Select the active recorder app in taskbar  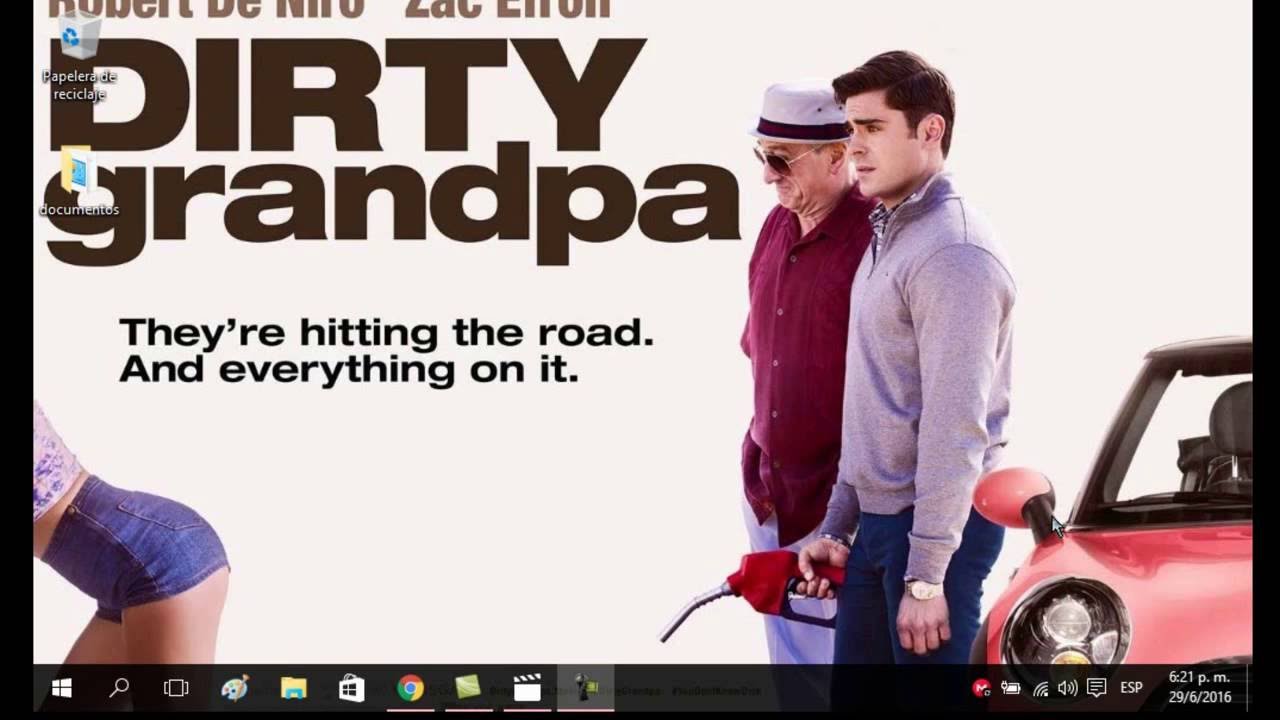tap(585, 688)
